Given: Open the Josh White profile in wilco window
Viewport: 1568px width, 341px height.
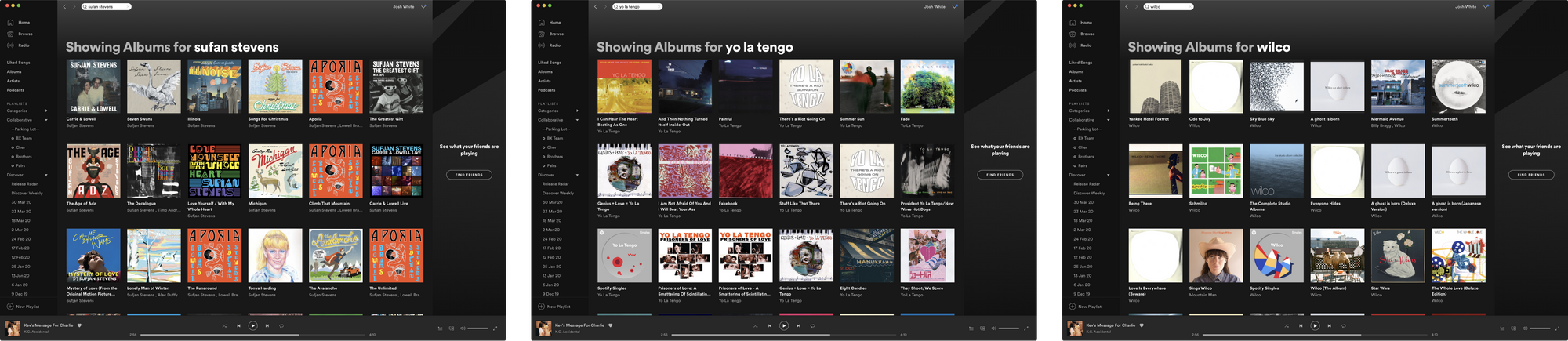Looking at the screenshot, I should 1465,6.
